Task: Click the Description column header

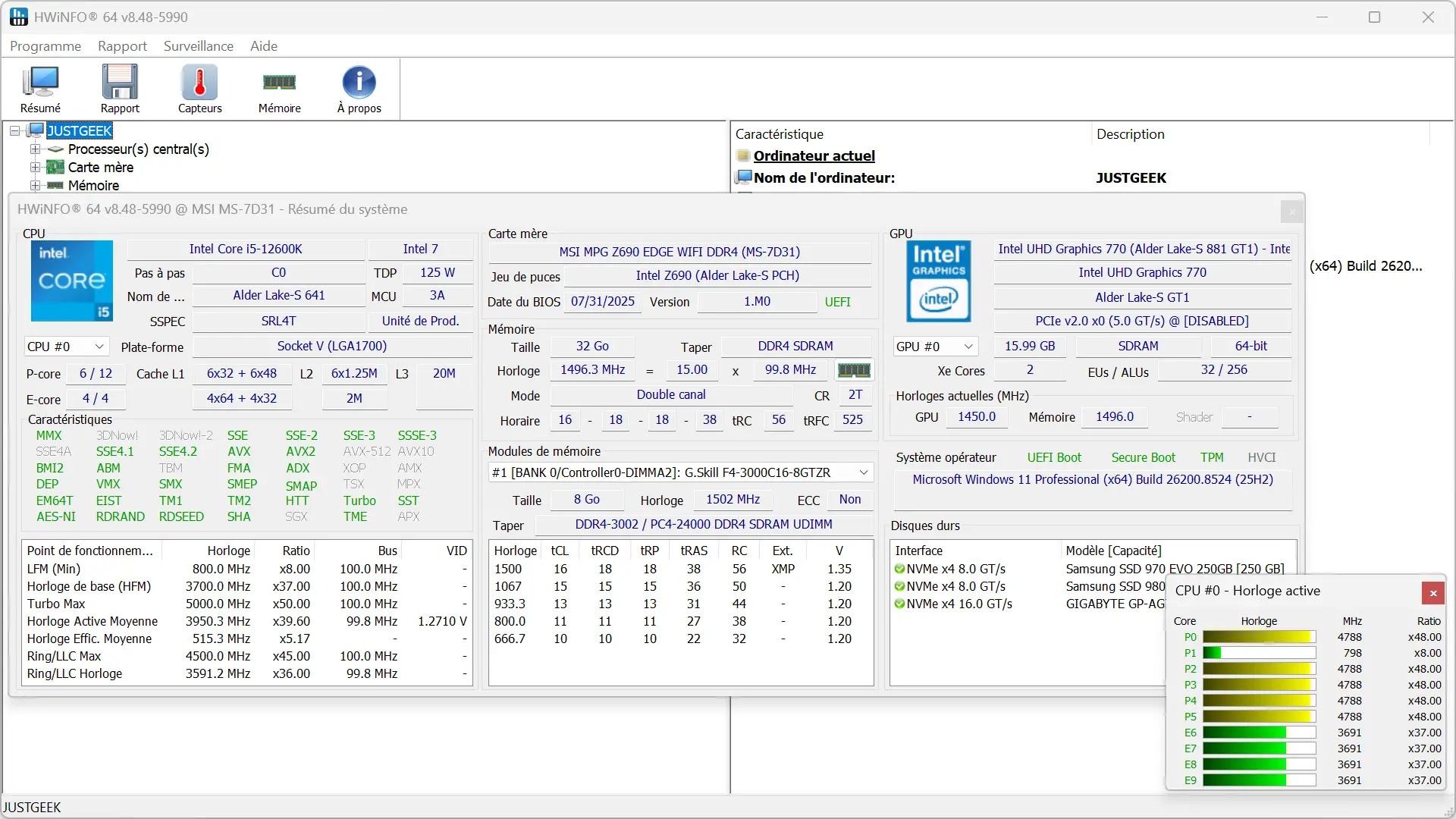Action: 1260,134
